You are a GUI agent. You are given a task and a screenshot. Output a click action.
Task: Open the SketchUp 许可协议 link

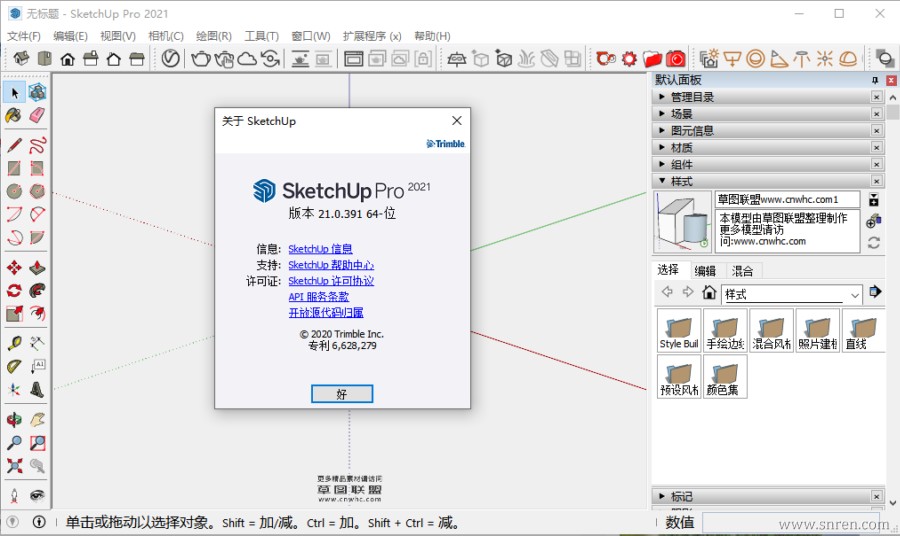[x=331, y=281]
